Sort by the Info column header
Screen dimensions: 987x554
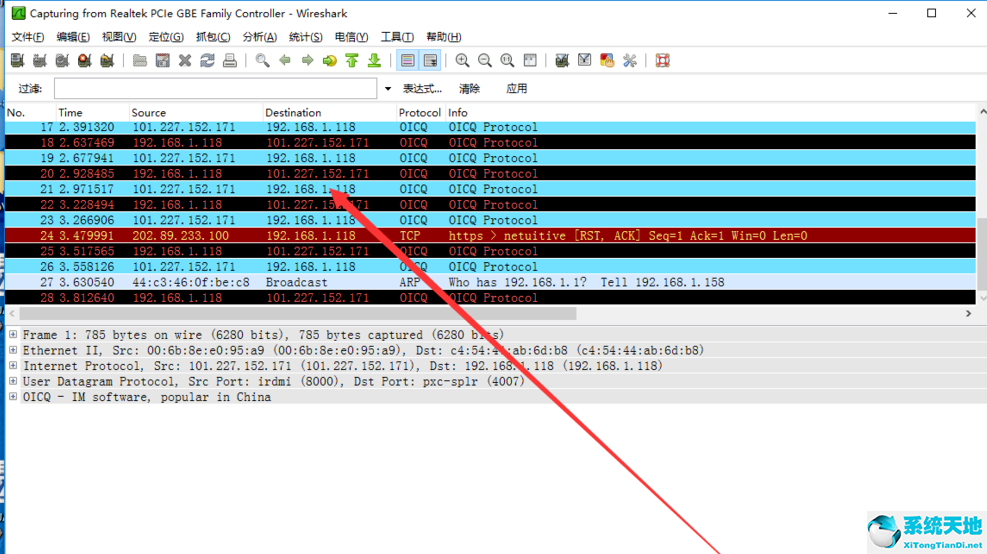pyautogui.click(x=711, y=113)
